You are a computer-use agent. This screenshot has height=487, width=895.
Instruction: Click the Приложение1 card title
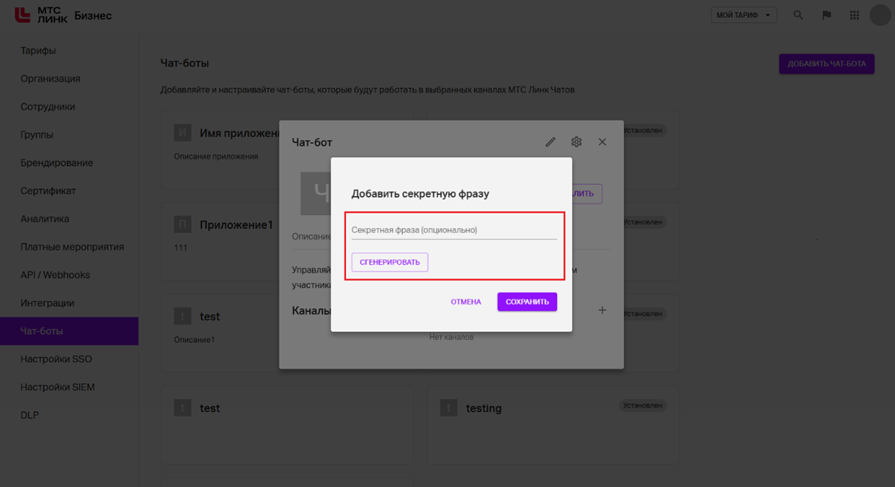[x=236, y=225]
